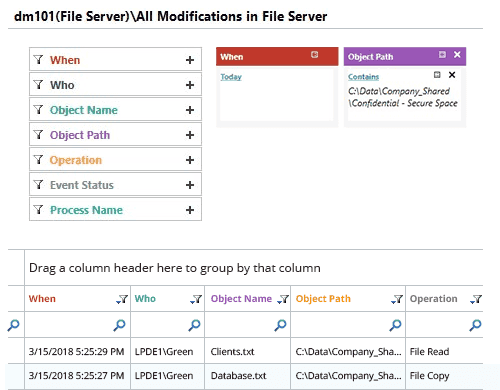
Task: Add Process Name filter via plus icon
Action: 190,210
